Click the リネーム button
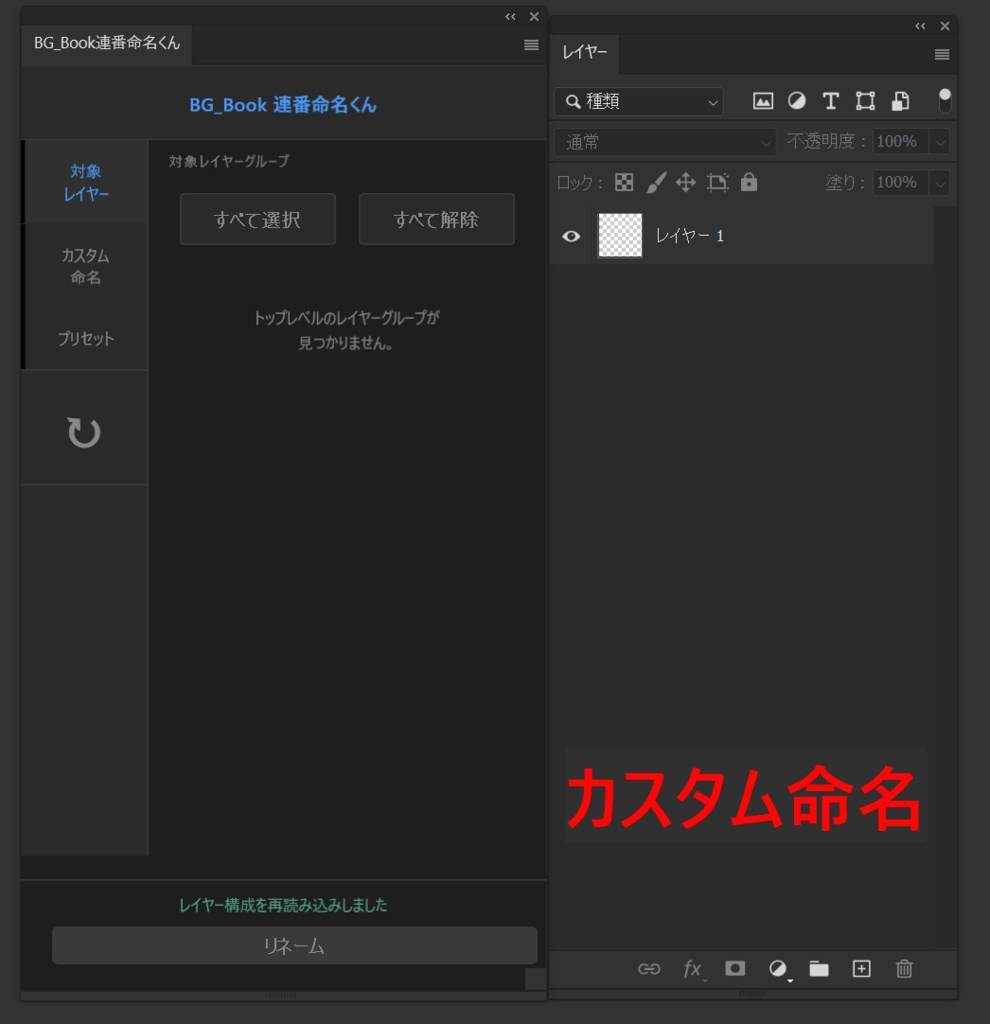 pyautogui.click(x=295, y=946)
